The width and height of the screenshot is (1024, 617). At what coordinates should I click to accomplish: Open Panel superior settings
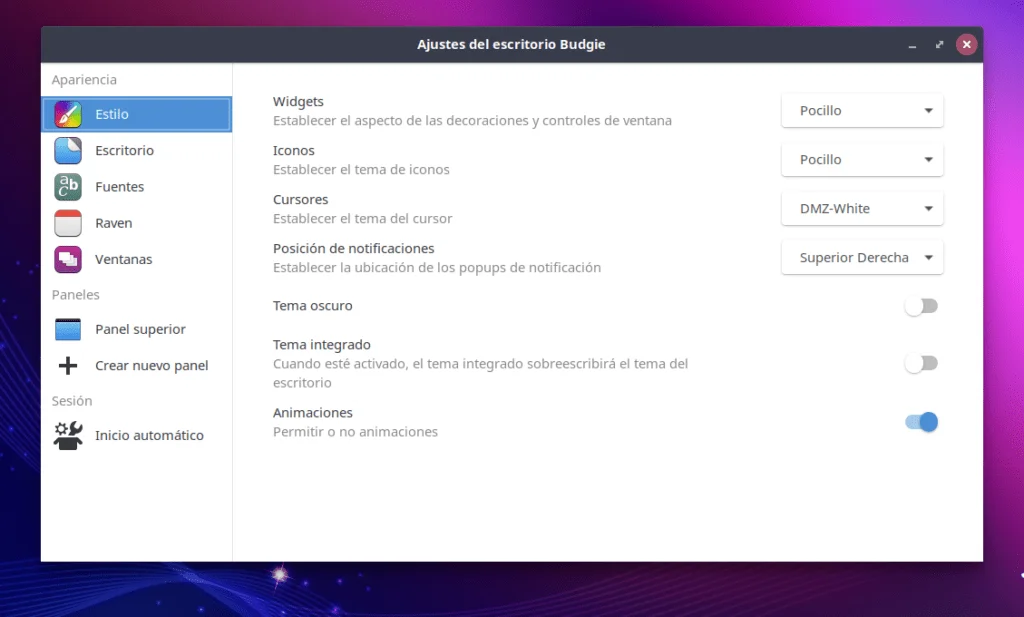(x=136, y=329)
